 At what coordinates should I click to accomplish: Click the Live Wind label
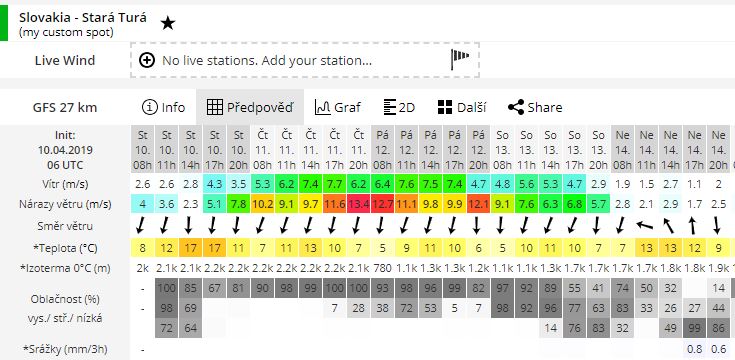point(65,60)
